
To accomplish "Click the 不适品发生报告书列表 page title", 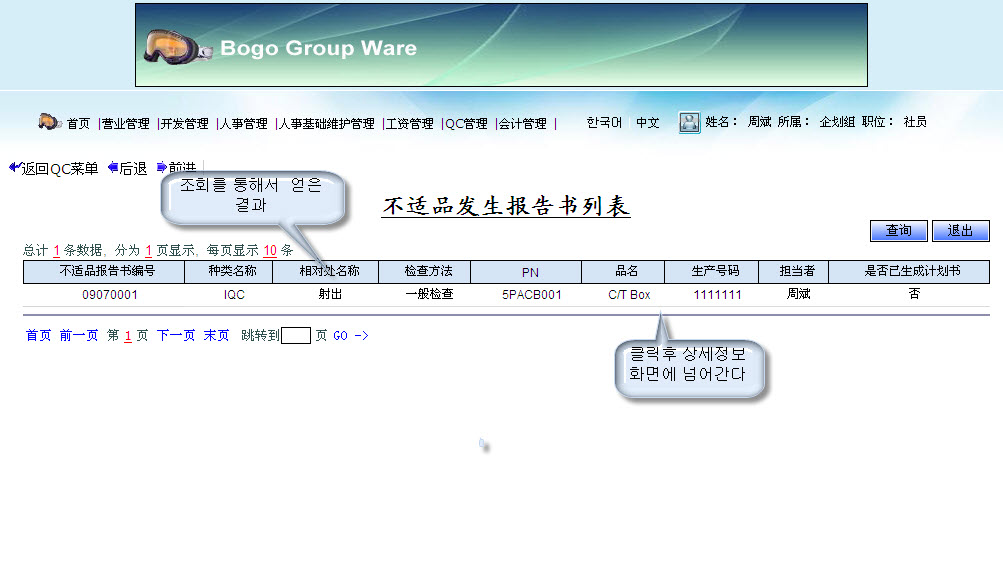I will tap(506, 206).
